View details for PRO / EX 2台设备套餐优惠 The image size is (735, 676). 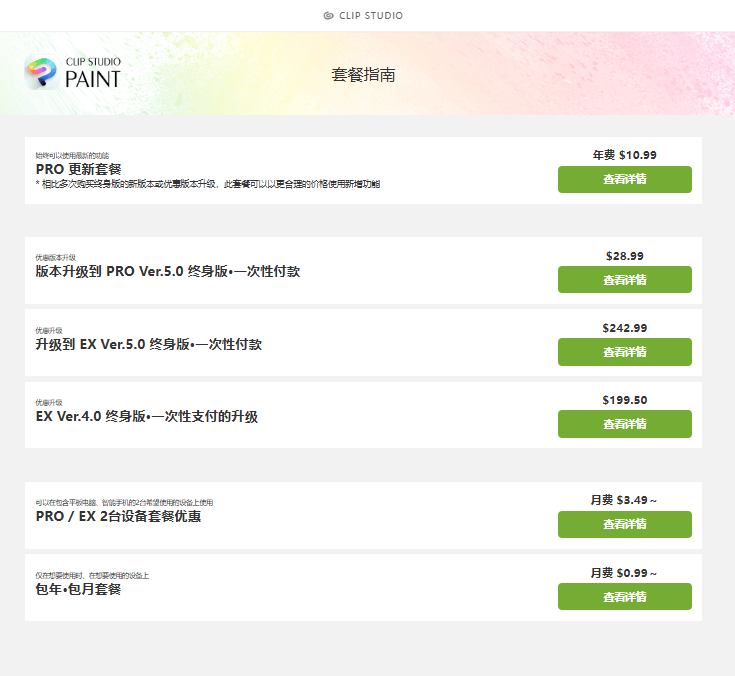tap(624, 524)
